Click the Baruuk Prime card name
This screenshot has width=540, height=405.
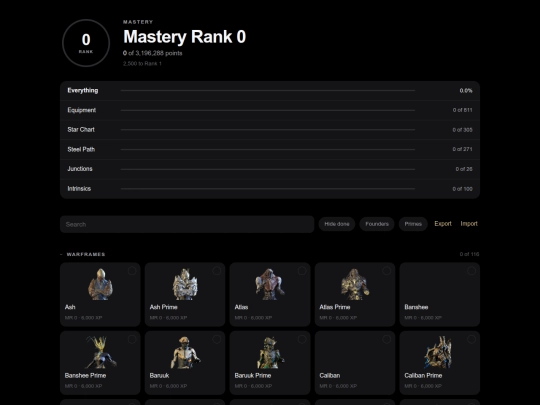tap(253, 376)
